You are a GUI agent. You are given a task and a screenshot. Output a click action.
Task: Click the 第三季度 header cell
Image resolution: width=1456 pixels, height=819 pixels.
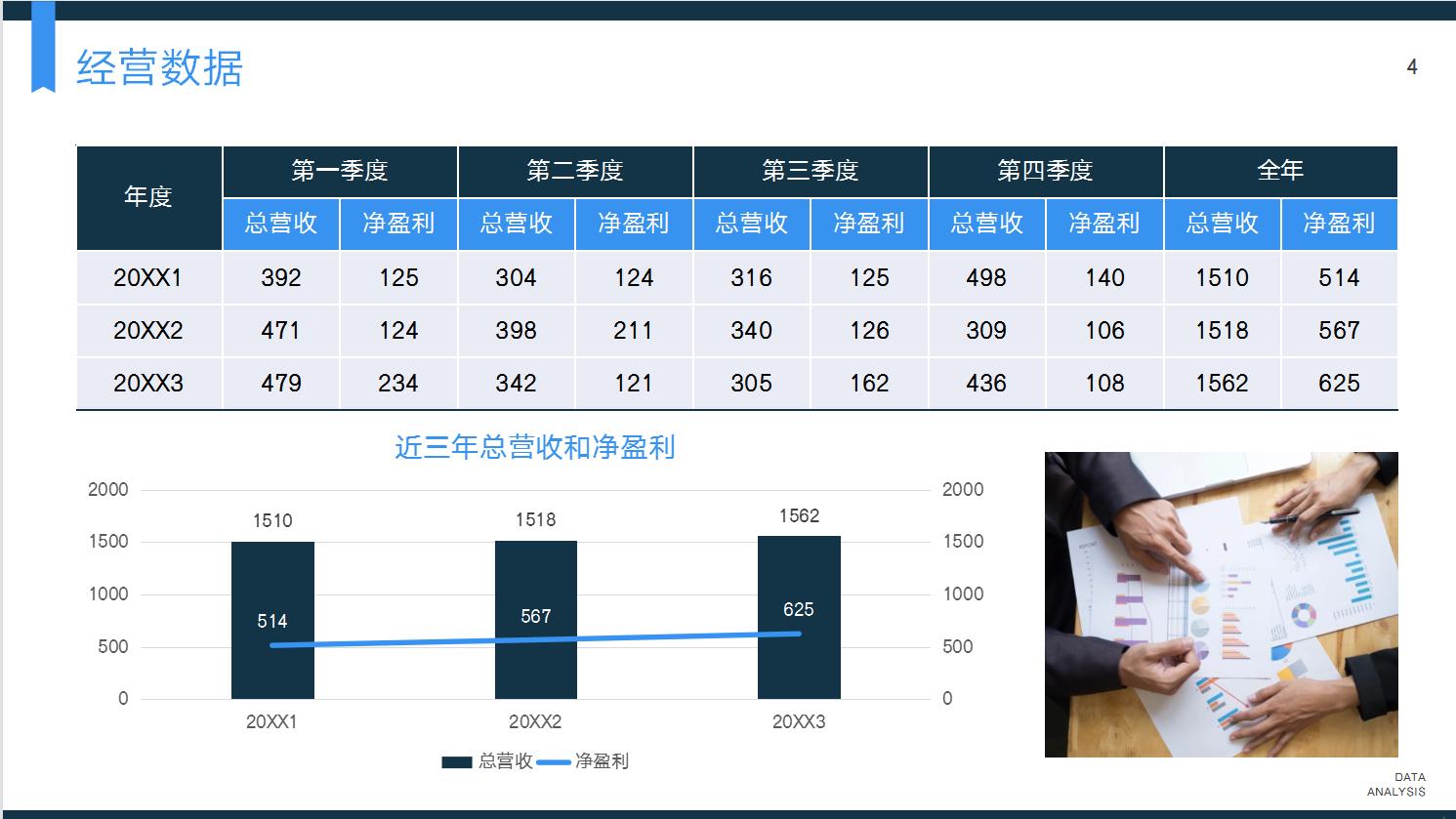811,171
